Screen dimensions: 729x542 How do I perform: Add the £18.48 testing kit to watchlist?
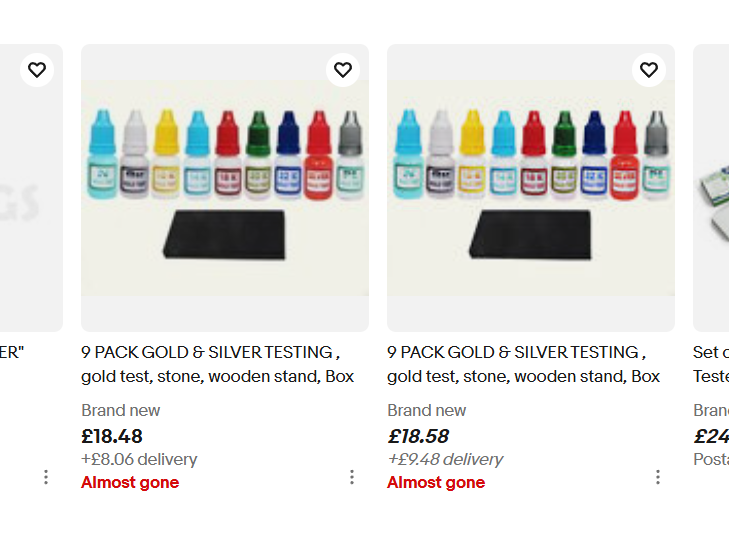[343, 70]
